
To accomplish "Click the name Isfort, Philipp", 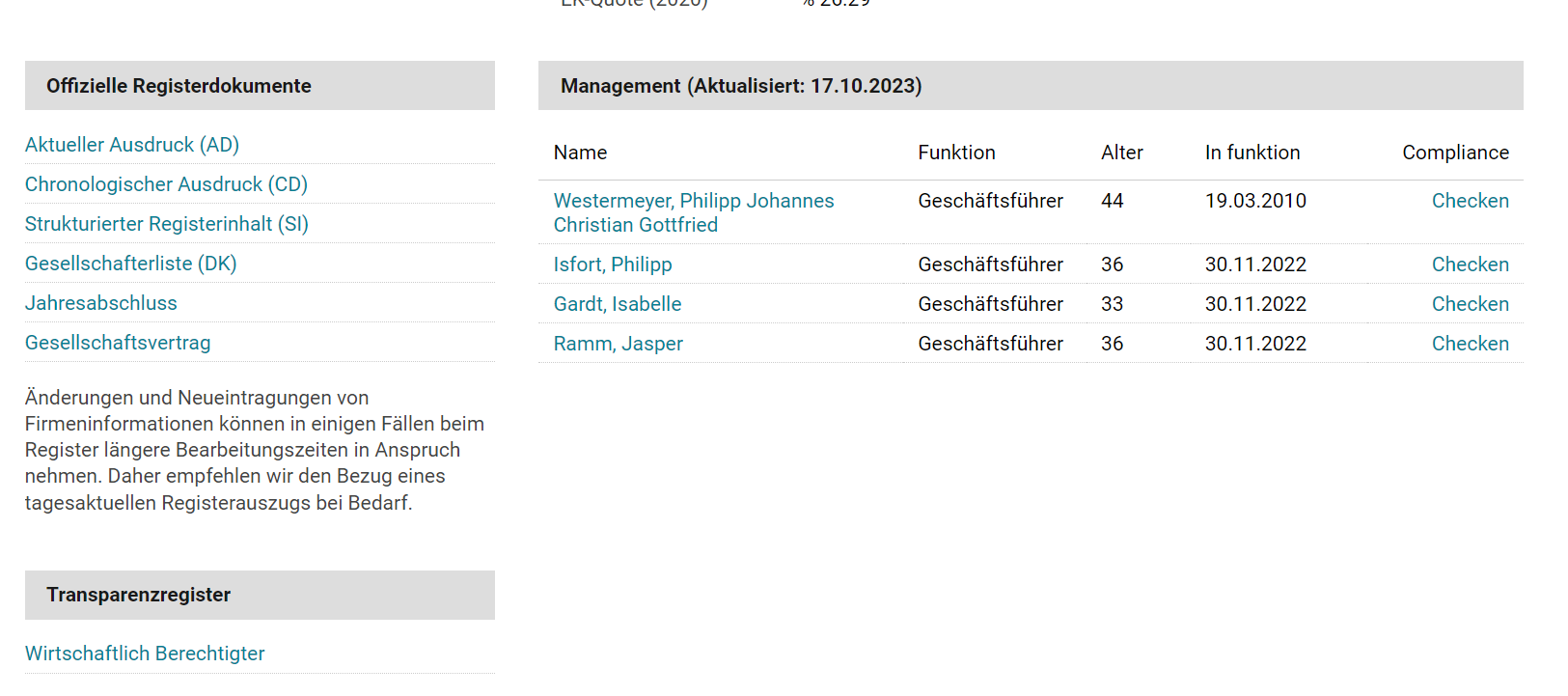I will pos(613,264).
